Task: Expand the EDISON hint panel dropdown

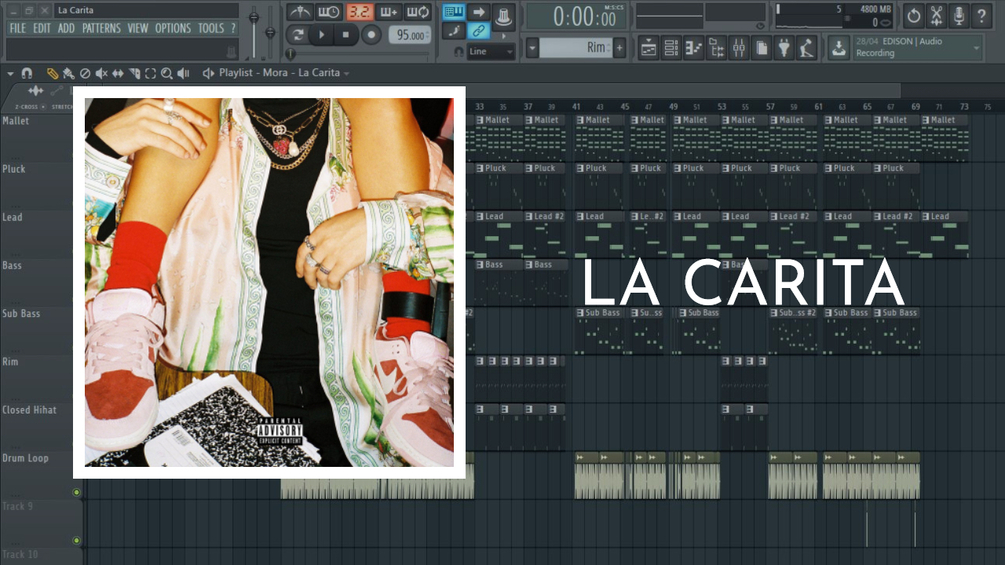Action: [976, 48]
